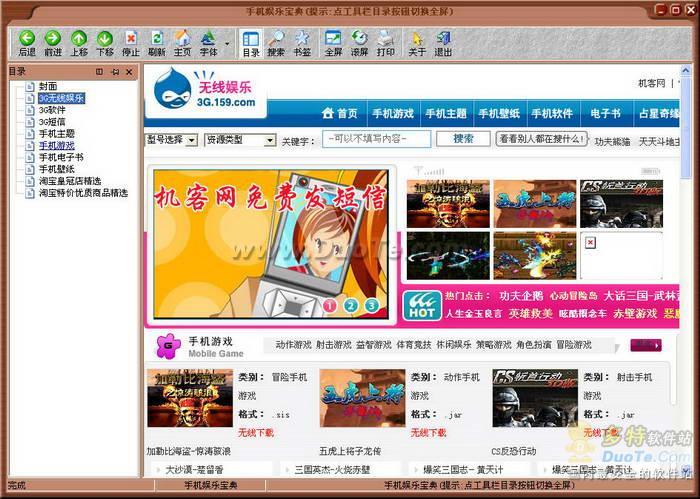Image resolution: width=700 pixels, height=499 pixels.
Task: Click the 搜索 search button on webpage
Action: coord(463,139)
